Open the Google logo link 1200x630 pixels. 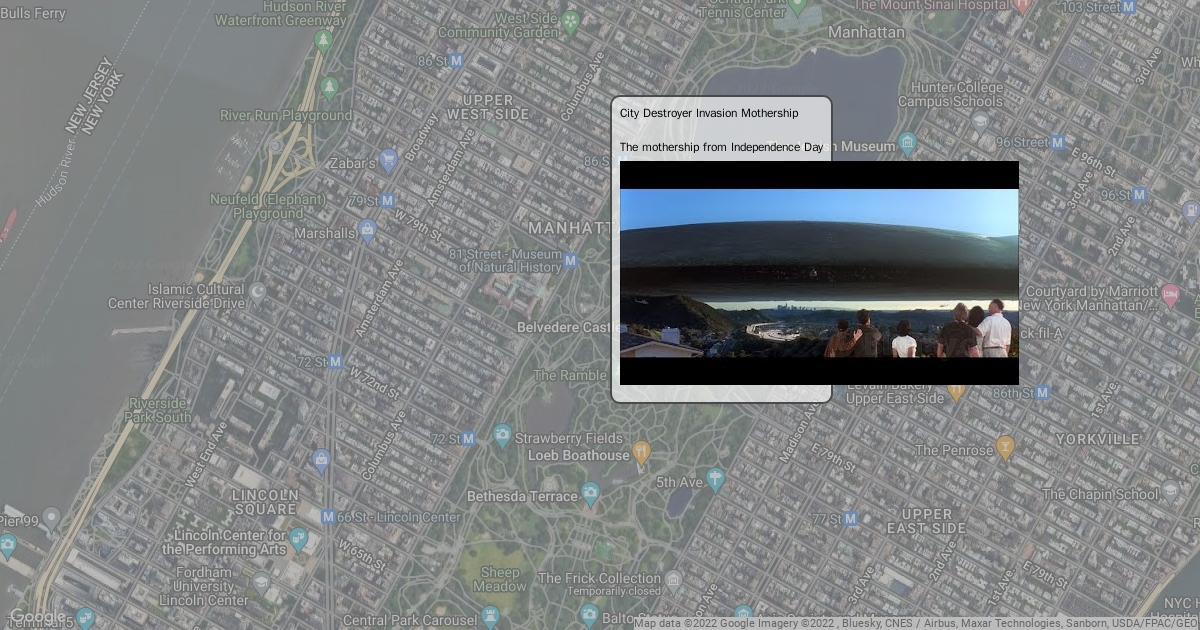(x=36, y=617)
